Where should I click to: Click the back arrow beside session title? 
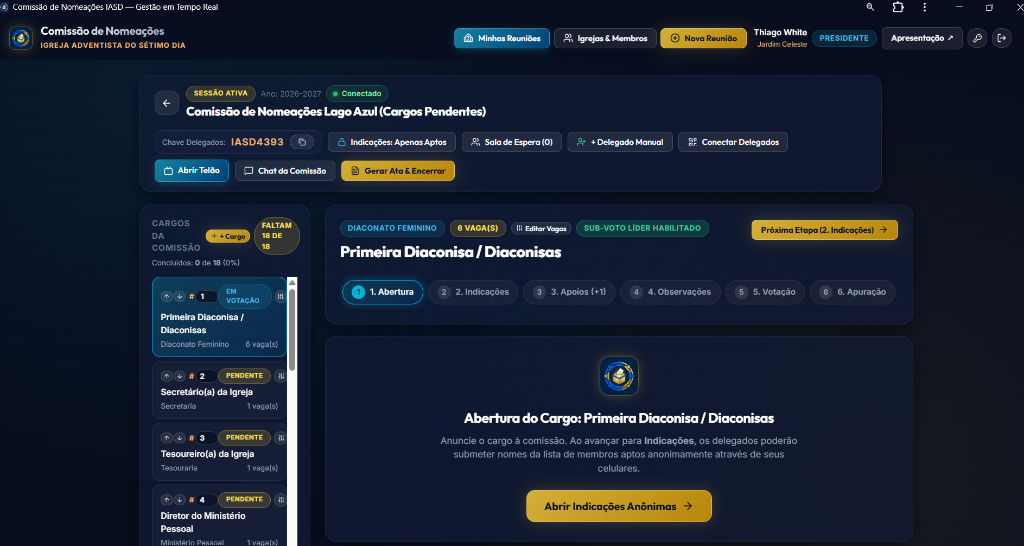[167, 103]
